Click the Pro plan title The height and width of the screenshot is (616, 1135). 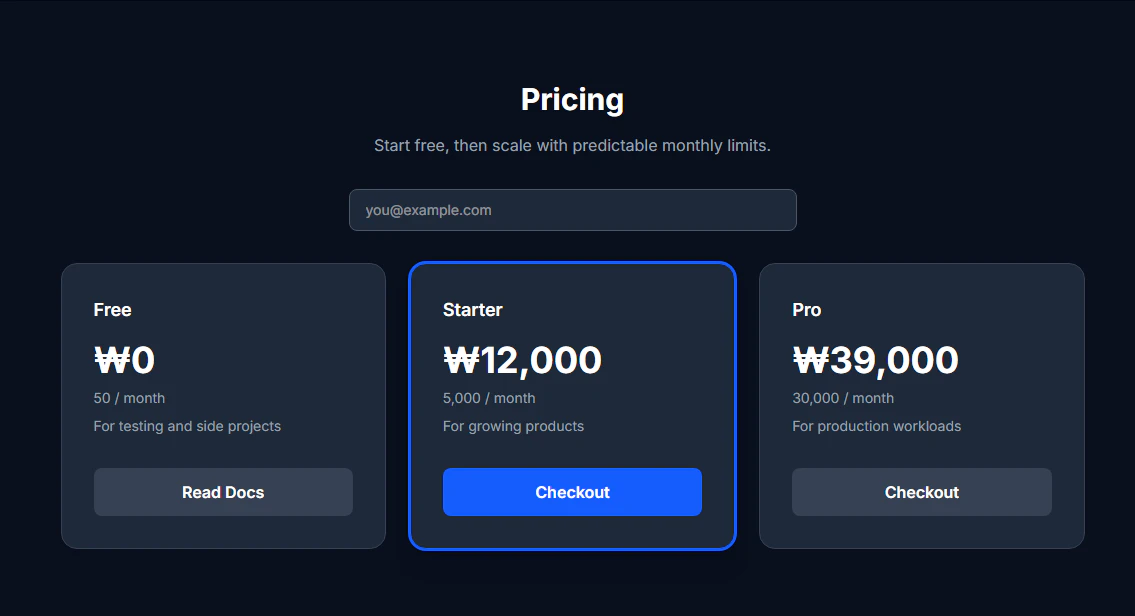[x=806, y=310]
